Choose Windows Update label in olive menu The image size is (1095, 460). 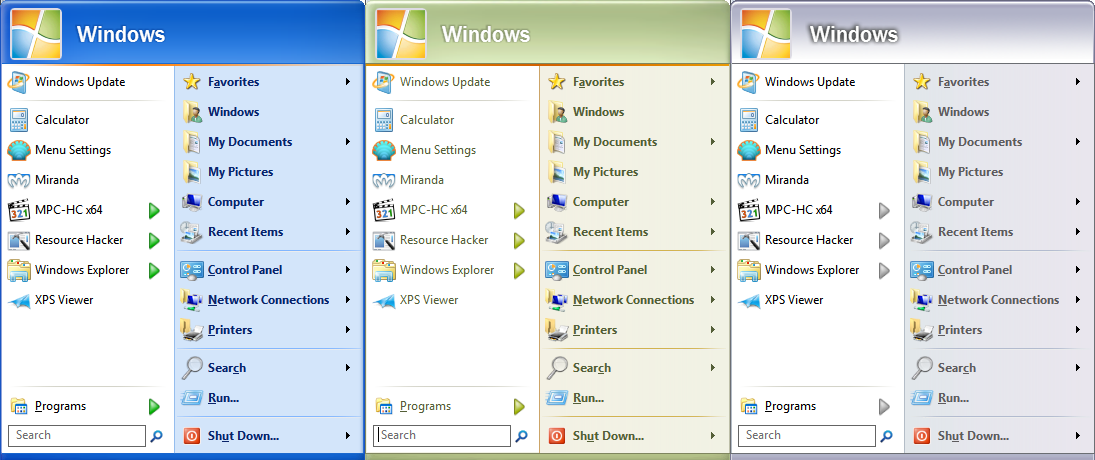click(445, 82)
